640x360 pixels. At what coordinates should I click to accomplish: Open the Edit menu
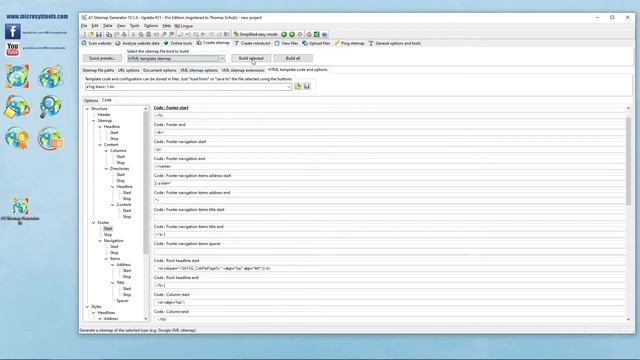95,26
